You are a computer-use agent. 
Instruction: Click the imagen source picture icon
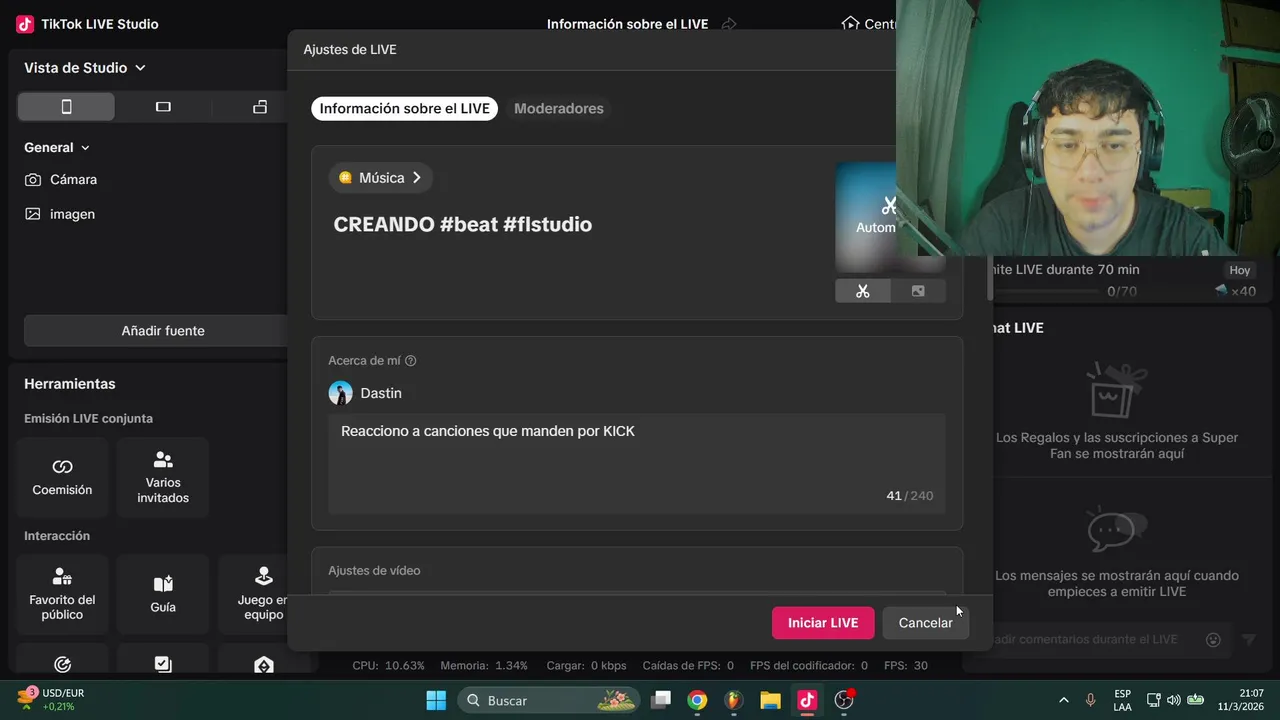click(33, 214)
